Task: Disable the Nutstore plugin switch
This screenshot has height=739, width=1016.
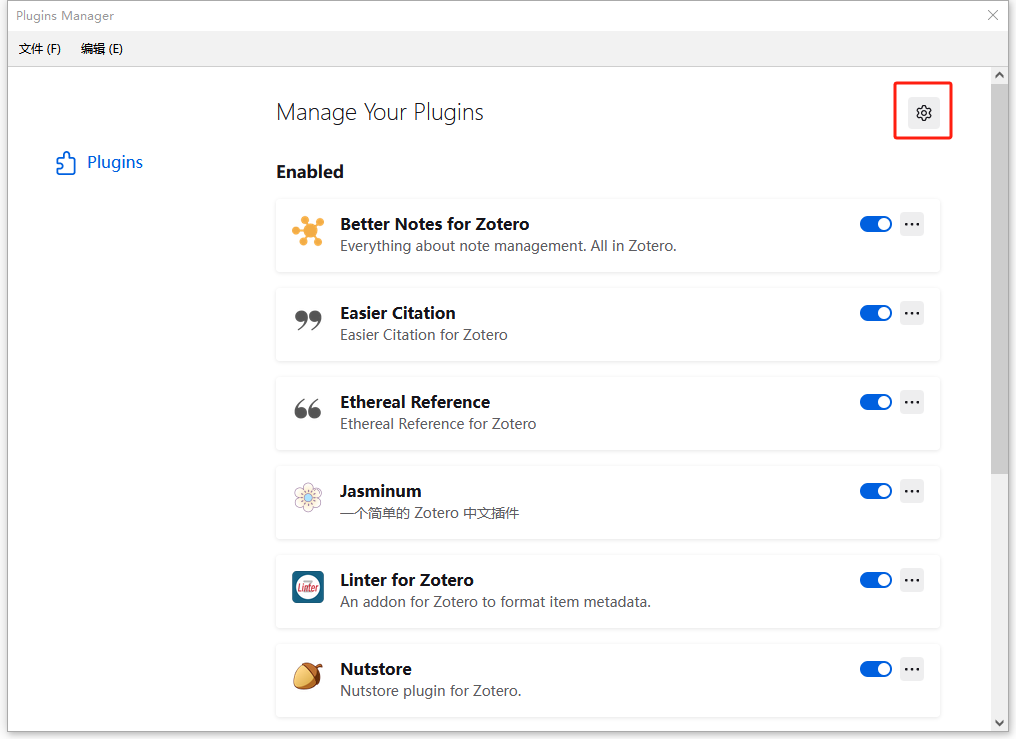Action: click(x=875, y=669)
